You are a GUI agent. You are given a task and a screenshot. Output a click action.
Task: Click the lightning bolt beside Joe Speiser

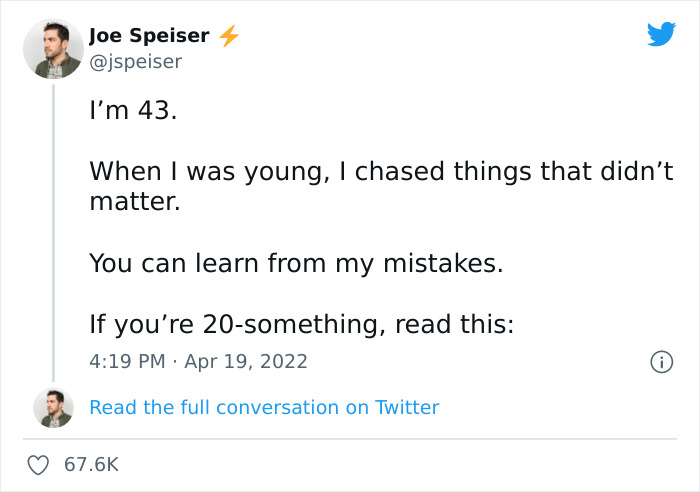[x=229, y=36]
